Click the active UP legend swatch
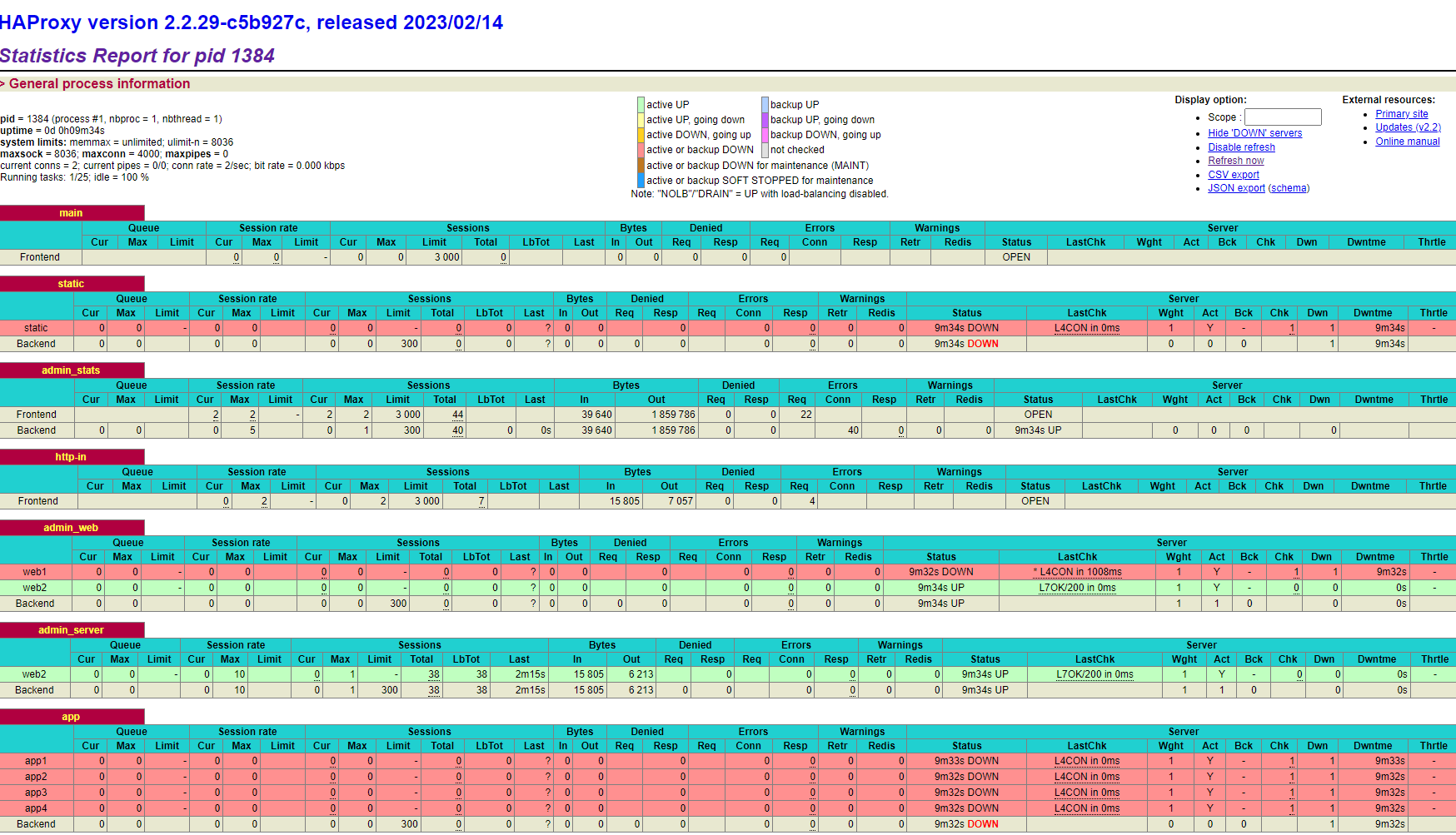The width and height of the screenshot is (1456, 835). pyautogui.click(x=641, y=105)
